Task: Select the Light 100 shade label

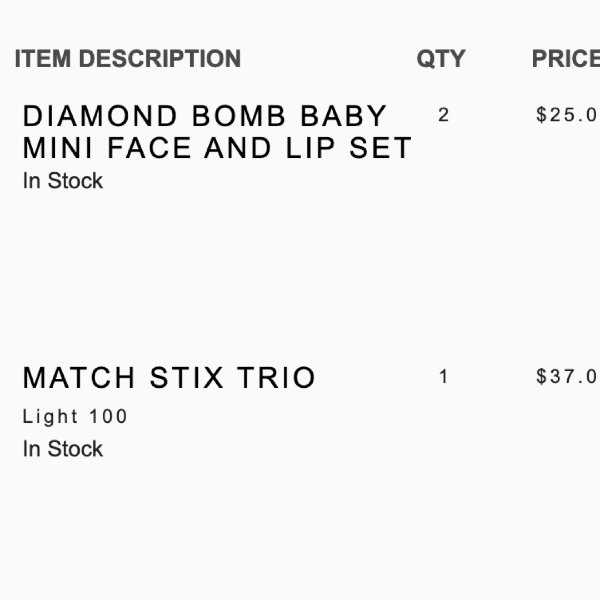Action: click(x=75, y=416)
